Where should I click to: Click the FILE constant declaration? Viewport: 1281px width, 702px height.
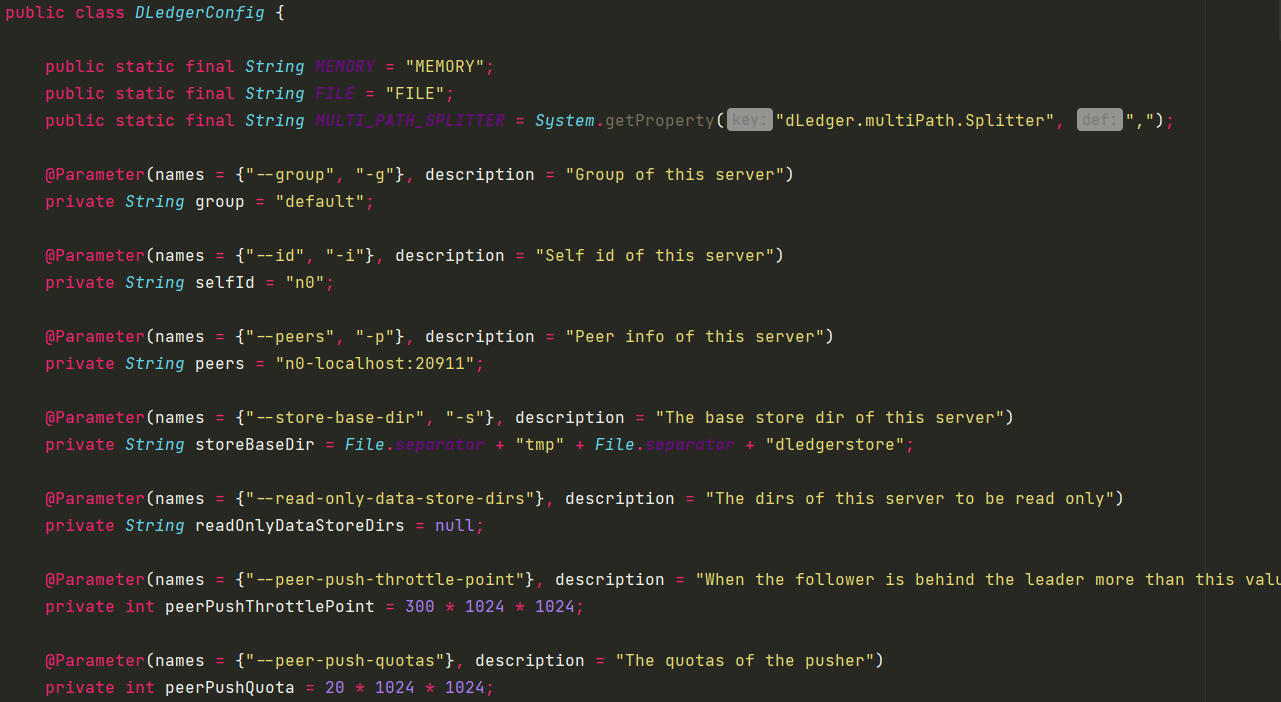(335, 93)
